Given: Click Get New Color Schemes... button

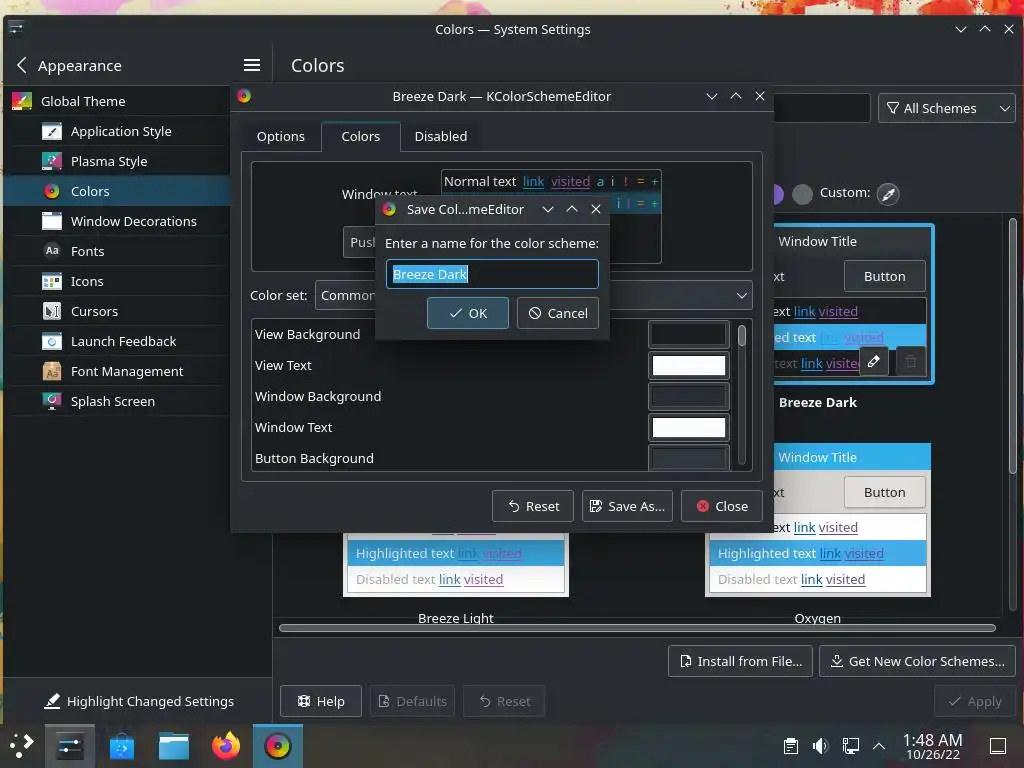Looking at the screenshot, I should pos(918,662).
